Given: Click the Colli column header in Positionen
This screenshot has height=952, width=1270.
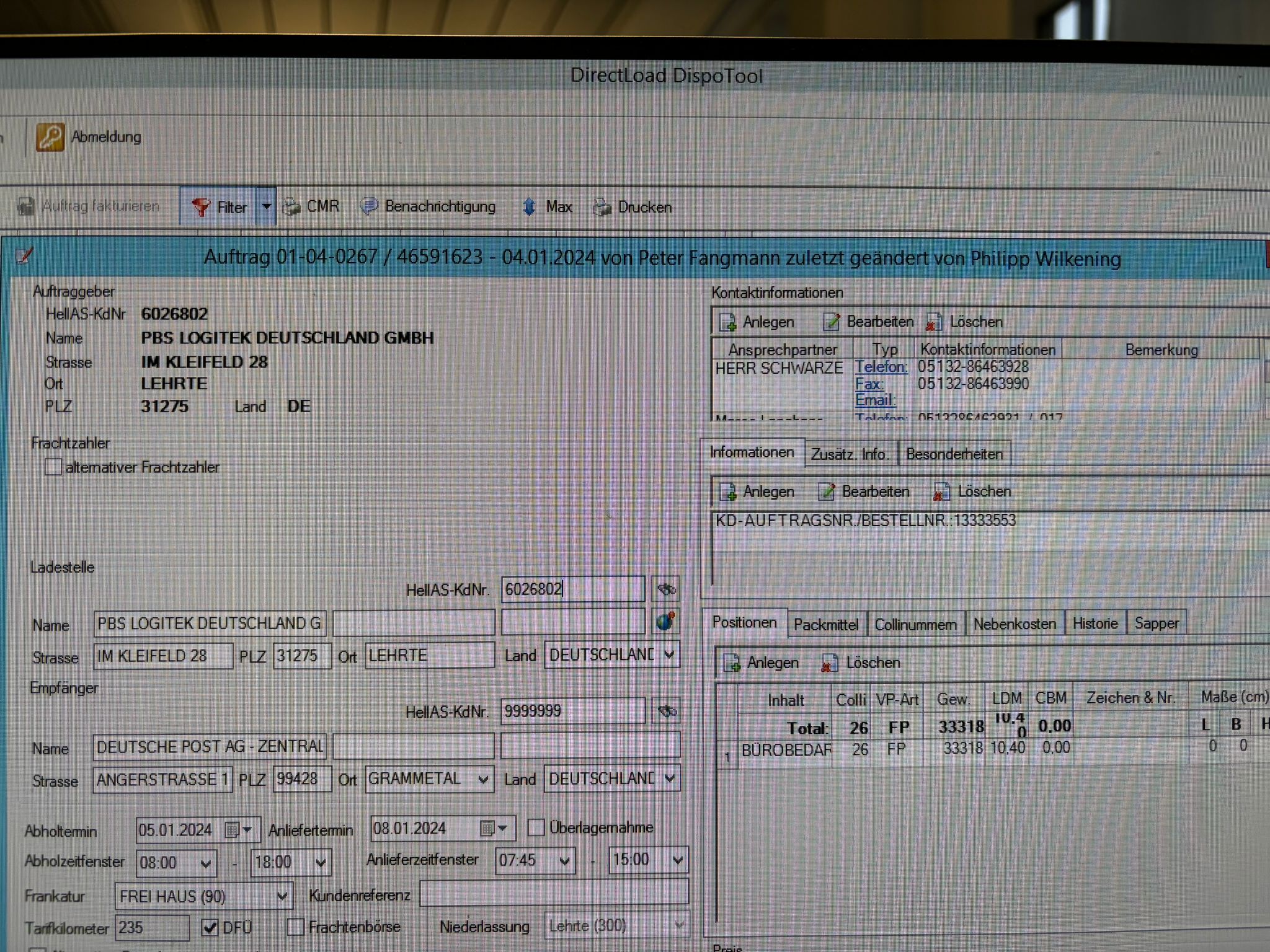Looking at the screenshot, I should (850, 700).
